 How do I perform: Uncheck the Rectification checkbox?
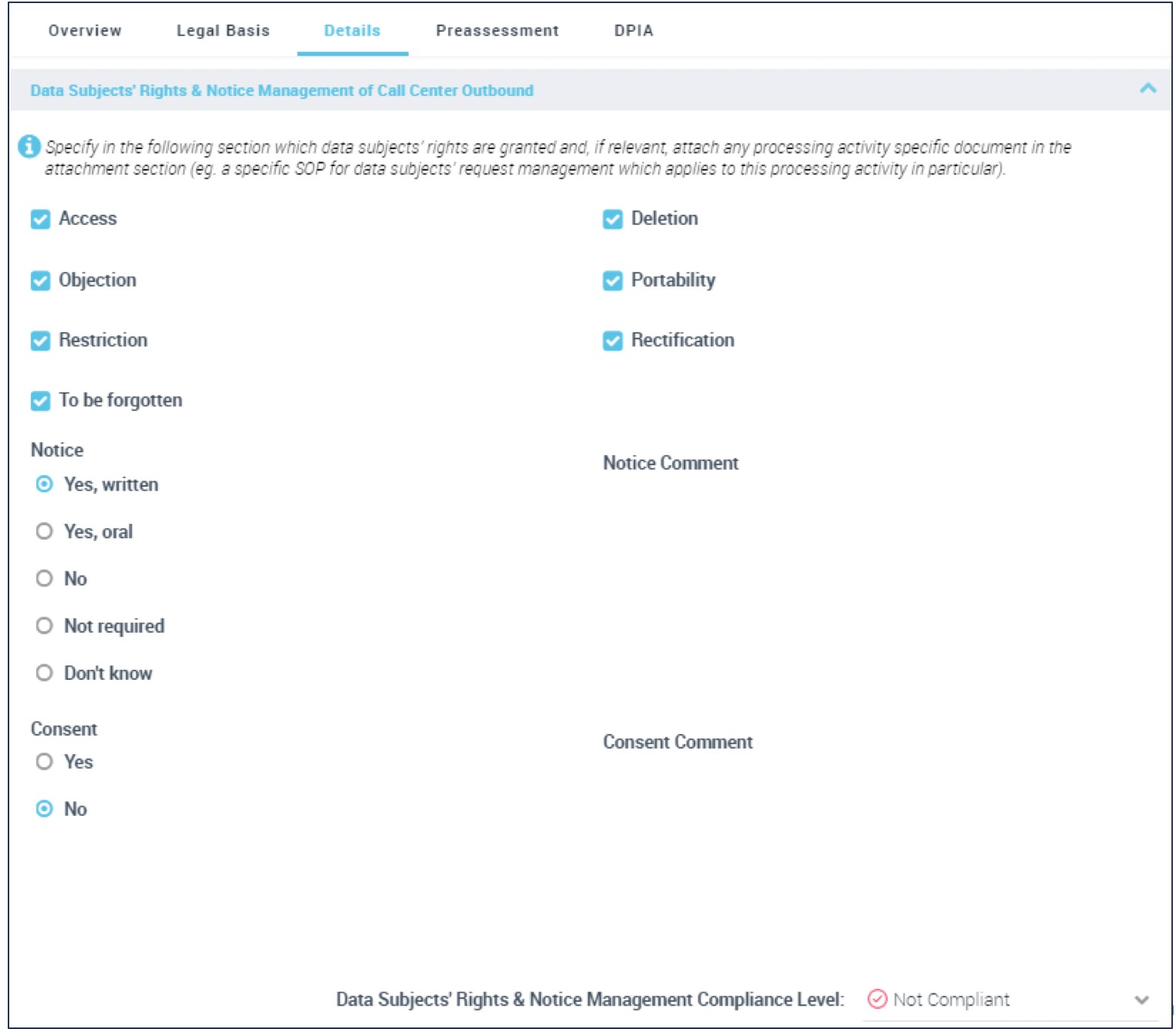pos(612,341)
